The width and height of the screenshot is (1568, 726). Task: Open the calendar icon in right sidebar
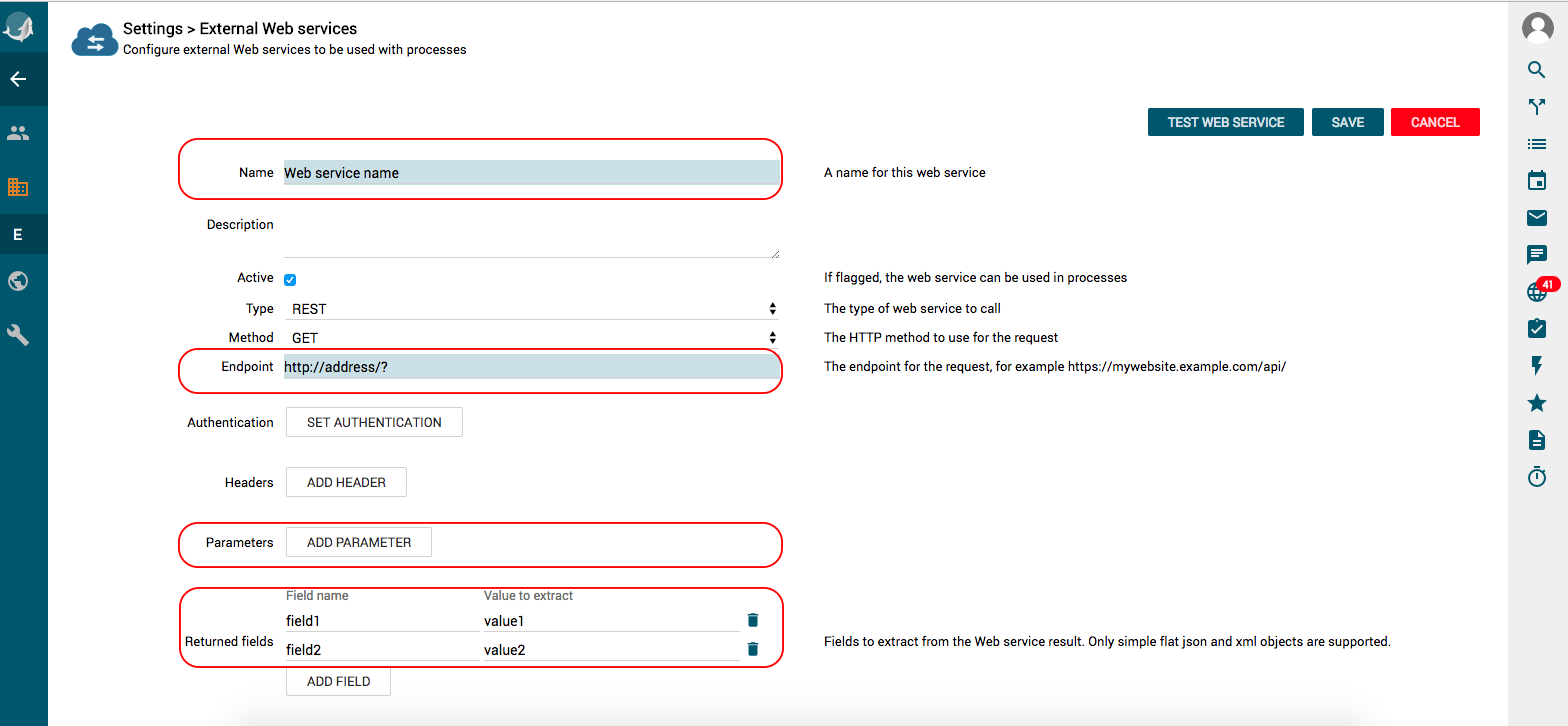[x=1537, y=181]
